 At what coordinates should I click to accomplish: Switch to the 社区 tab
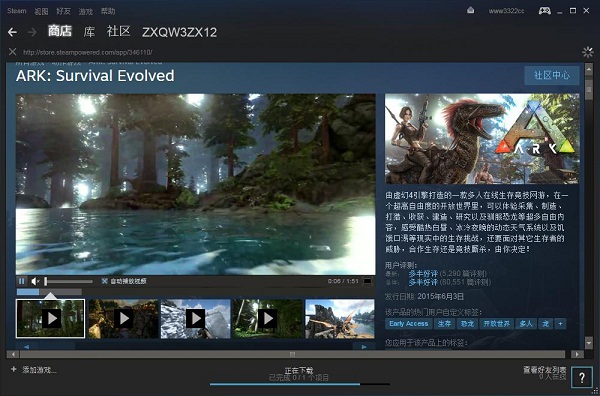(119, 31)
